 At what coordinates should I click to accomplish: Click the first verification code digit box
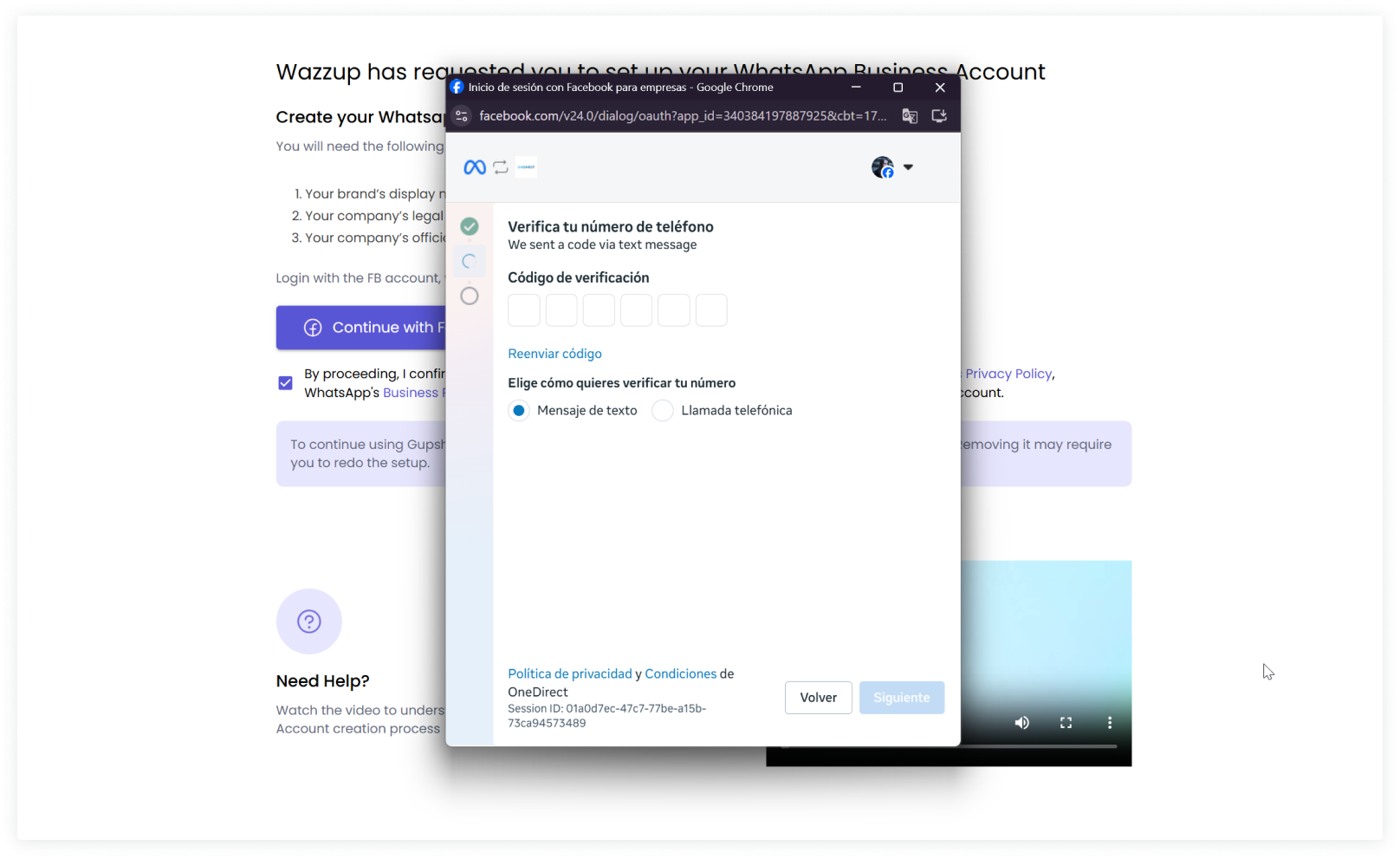click(524, 310)
